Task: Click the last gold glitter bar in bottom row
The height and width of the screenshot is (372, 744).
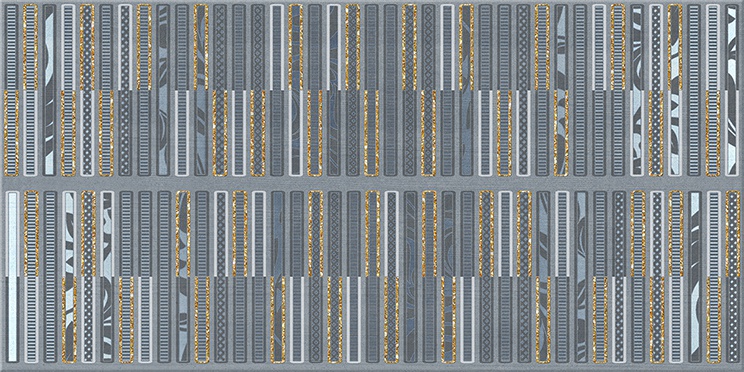Action: tap(732, 234)
